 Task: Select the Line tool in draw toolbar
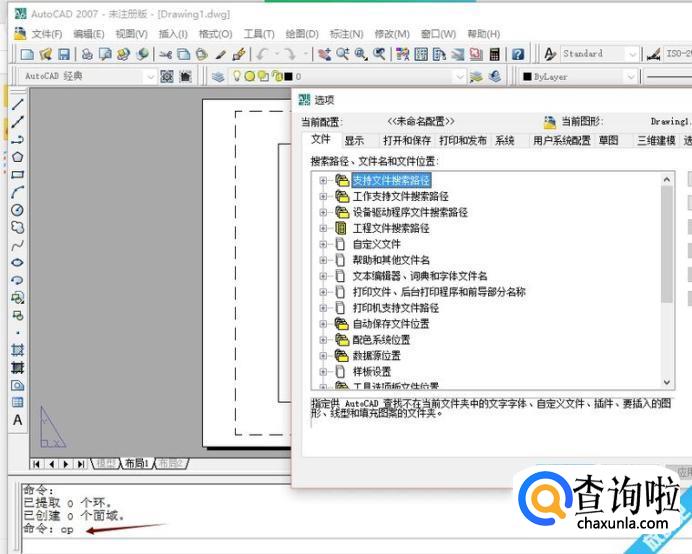pyautogui.click(x=18, y=105)
